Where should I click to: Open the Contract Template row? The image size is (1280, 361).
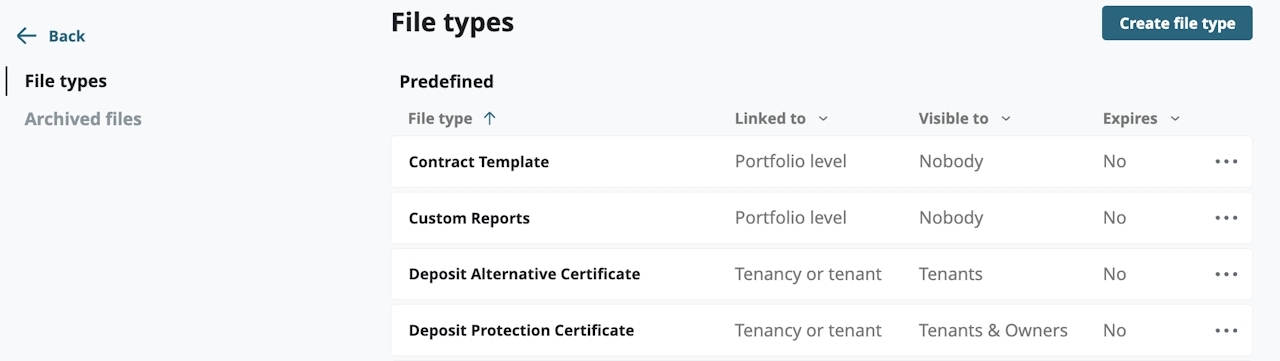coord(821,162)
